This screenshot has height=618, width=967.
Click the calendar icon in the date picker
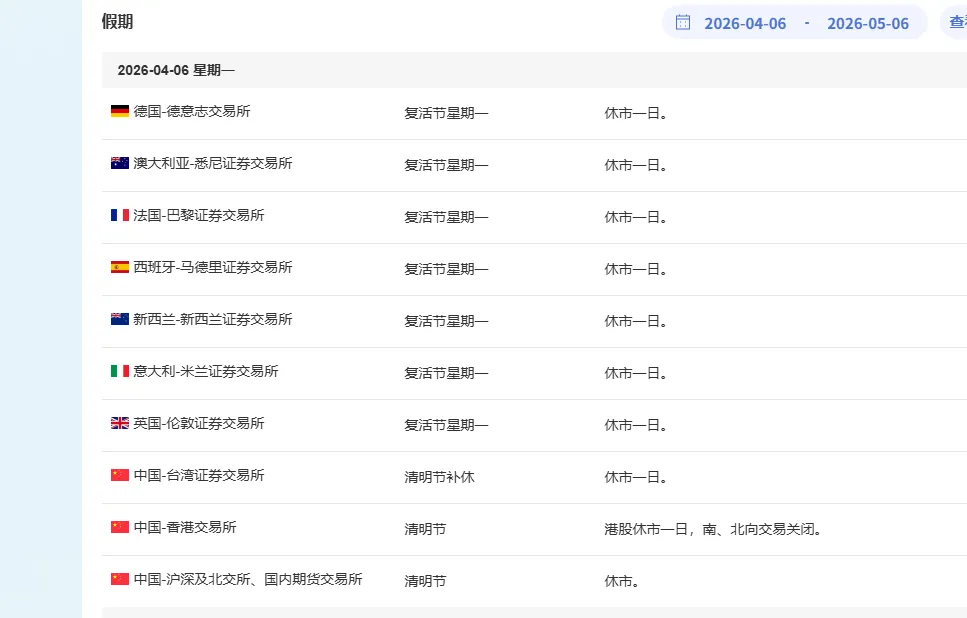click(x=683, y=22)
